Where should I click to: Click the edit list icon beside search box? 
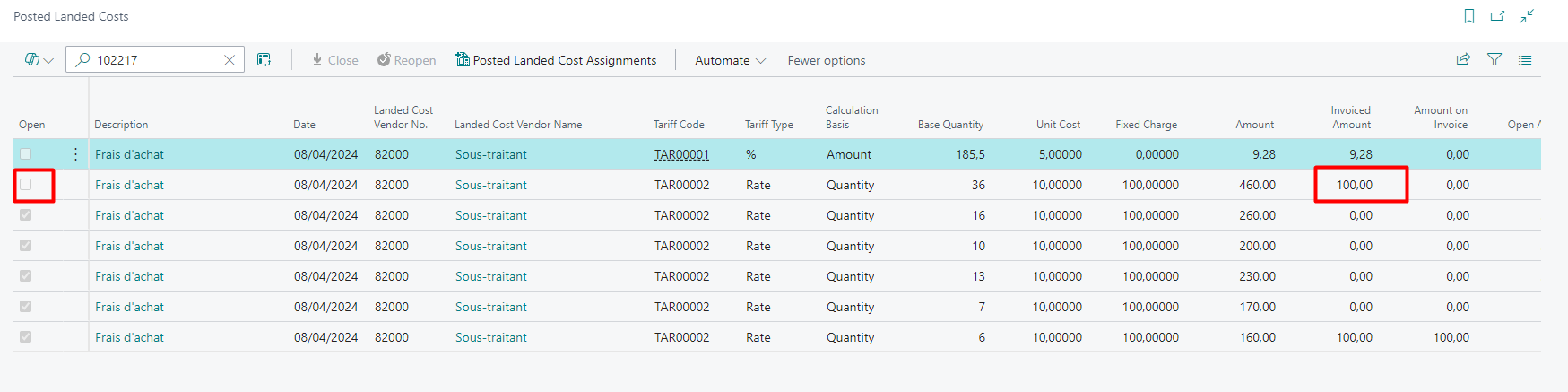pos(264,60)
